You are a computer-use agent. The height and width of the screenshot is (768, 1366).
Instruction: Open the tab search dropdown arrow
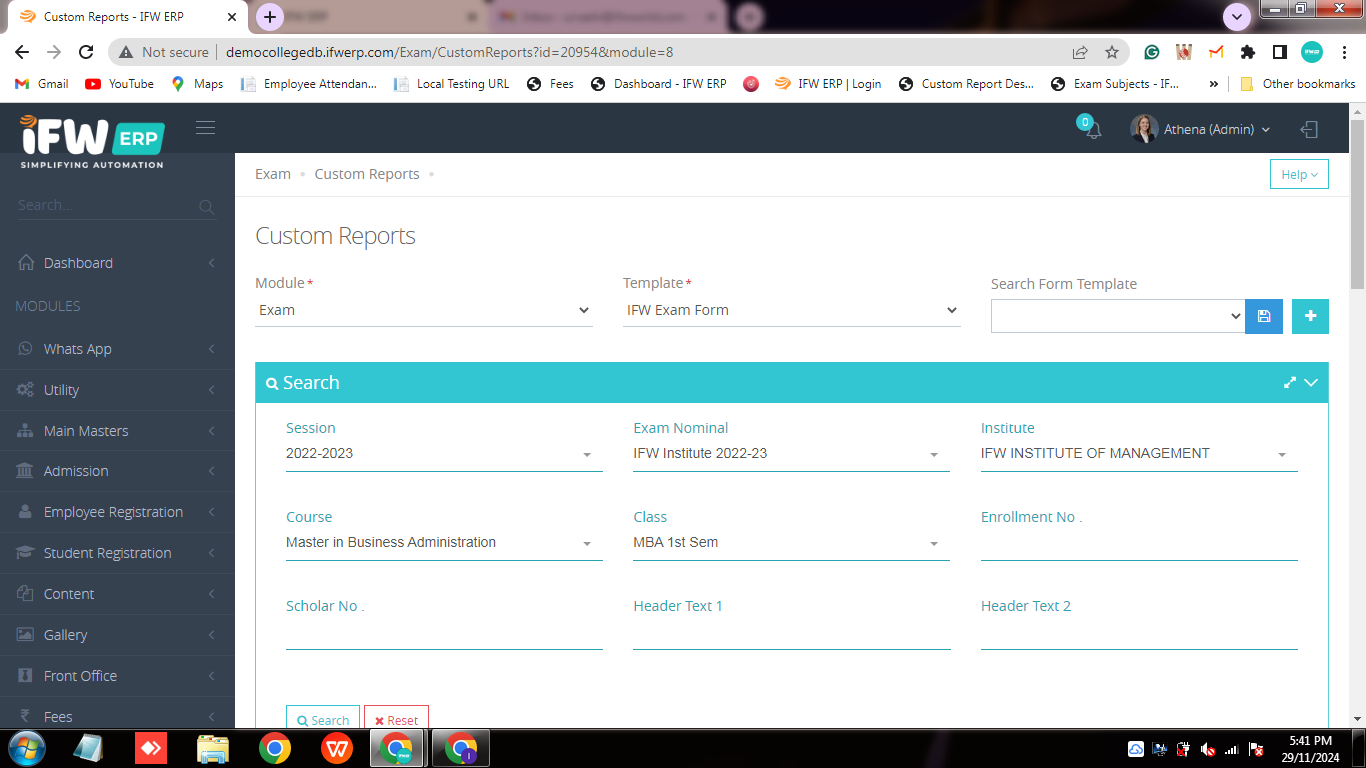point(1237,17)
